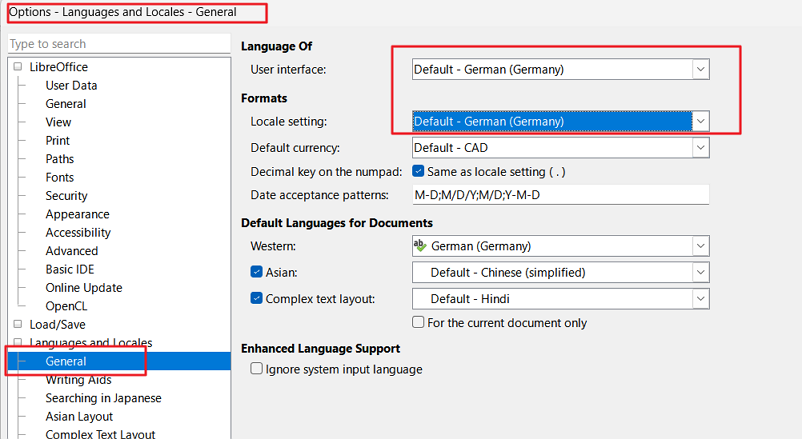Viewport: 802px width, 439px height.
Task: Select Fonts in options tree
Action: (59, 178)
